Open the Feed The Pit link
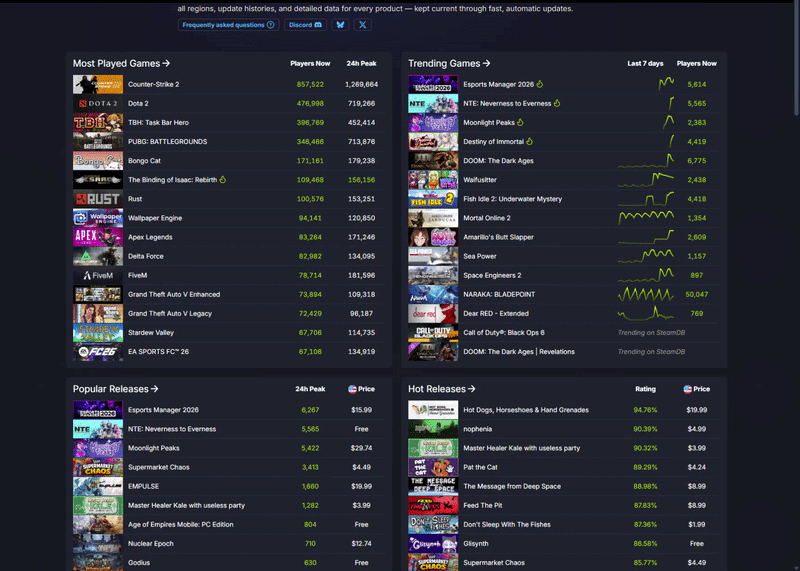Viewport: 800px width, 571px height. [x=482, y=505]
